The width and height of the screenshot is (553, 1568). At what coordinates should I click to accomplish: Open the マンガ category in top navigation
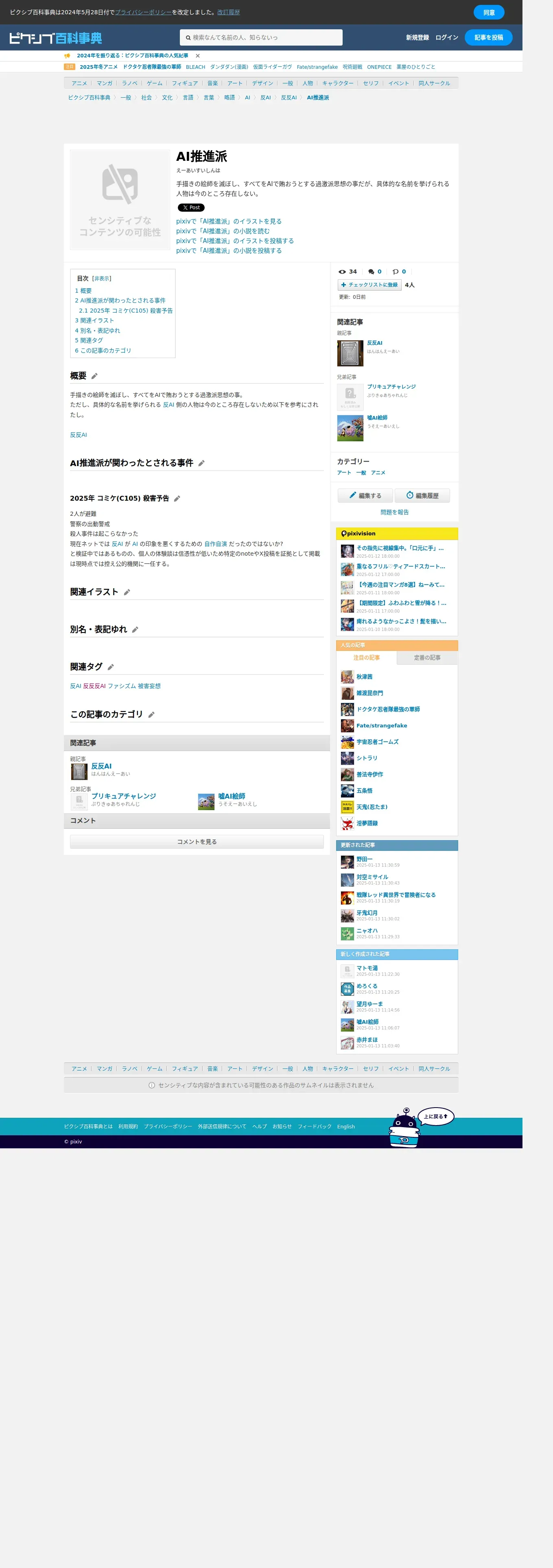point(104,83)
